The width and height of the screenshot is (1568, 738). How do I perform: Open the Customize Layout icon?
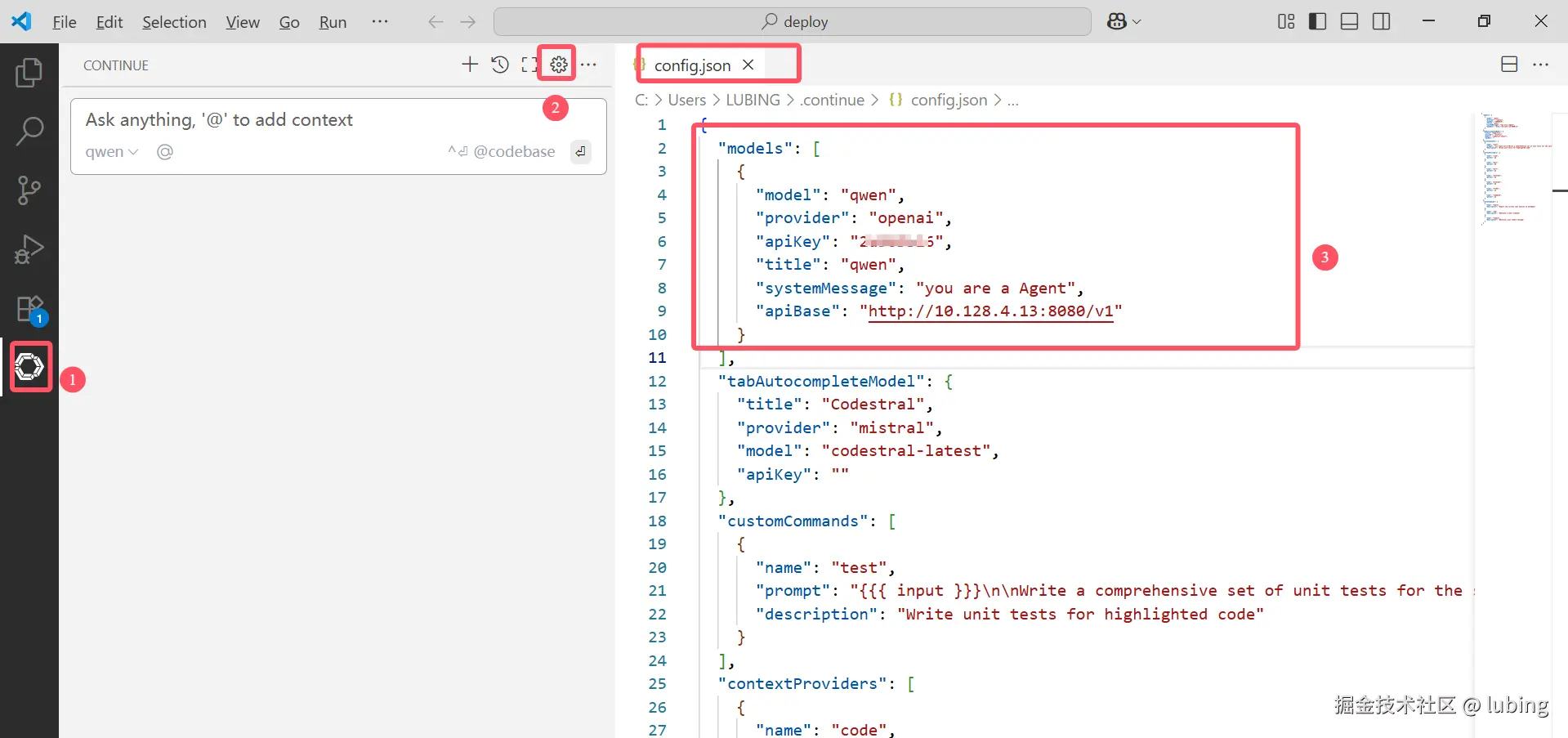[1286, 22]
